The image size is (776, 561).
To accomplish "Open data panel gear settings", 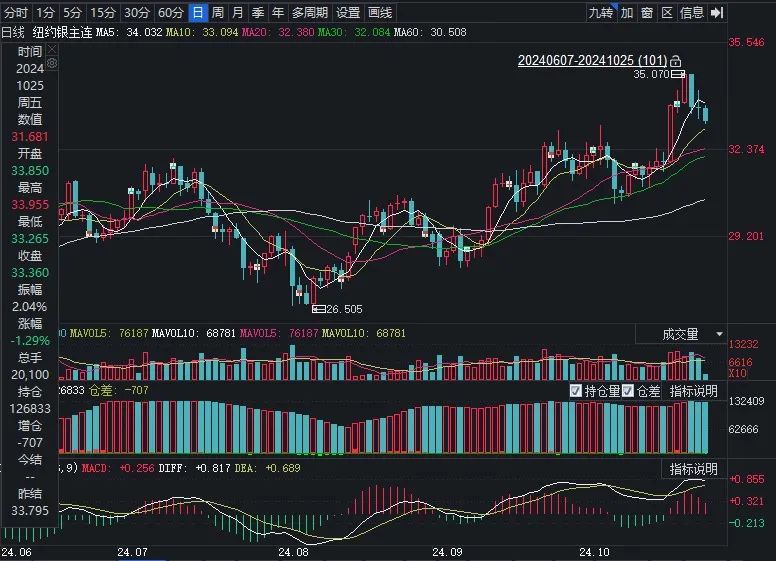I will coord(51,63).
